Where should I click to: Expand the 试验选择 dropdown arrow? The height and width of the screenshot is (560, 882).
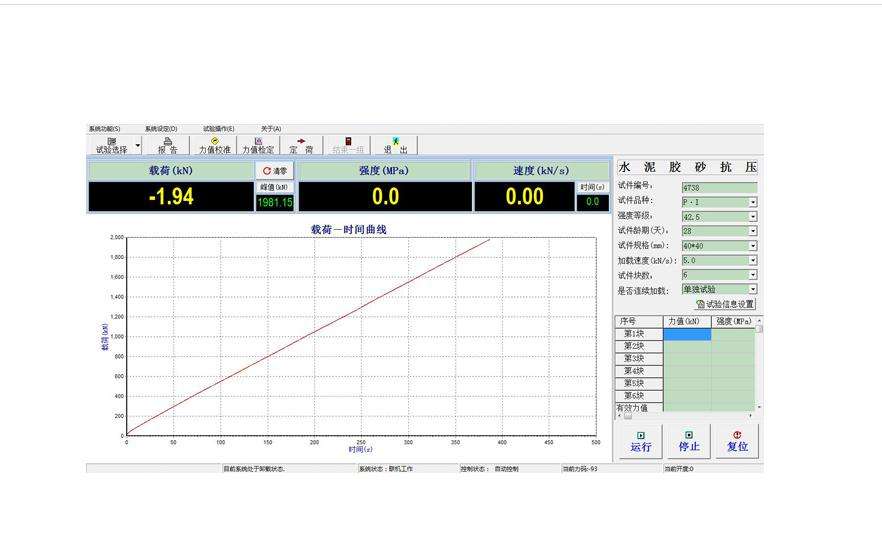[x=138, y=146]
